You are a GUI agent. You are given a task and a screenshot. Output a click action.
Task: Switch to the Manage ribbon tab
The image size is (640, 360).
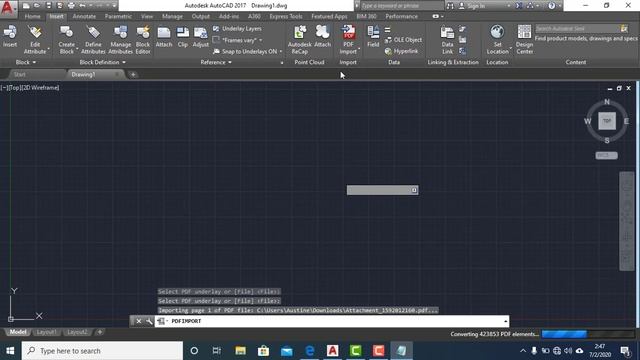point(172,16)
